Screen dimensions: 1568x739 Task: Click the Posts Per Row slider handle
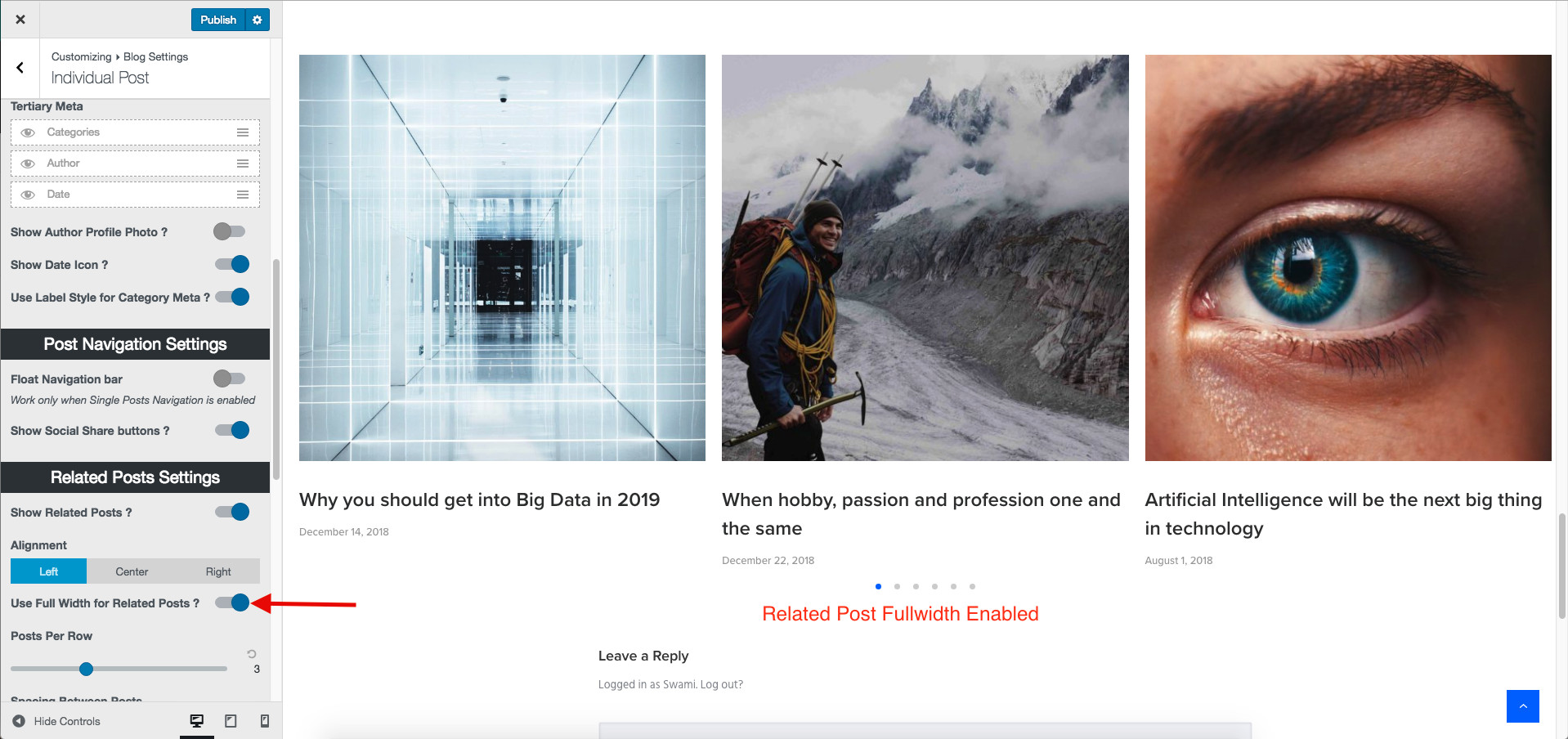pyautogui.click(x=86, y=670)
